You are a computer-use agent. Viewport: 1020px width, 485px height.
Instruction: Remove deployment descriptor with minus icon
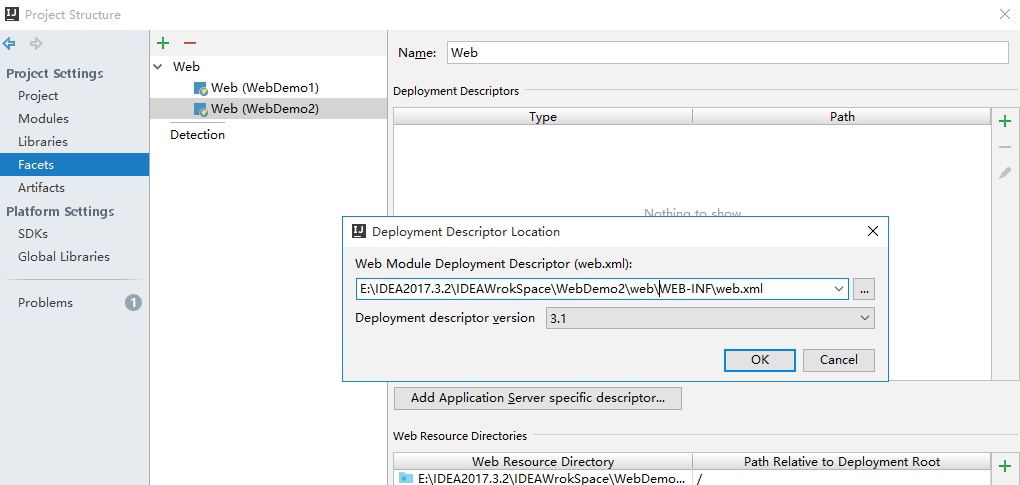pyautogui.click(x=1005, y=147)
